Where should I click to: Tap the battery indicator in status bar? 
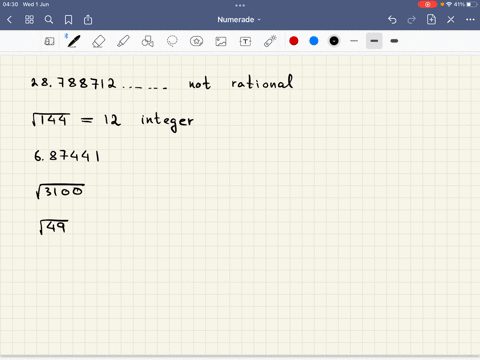(471, 4)
